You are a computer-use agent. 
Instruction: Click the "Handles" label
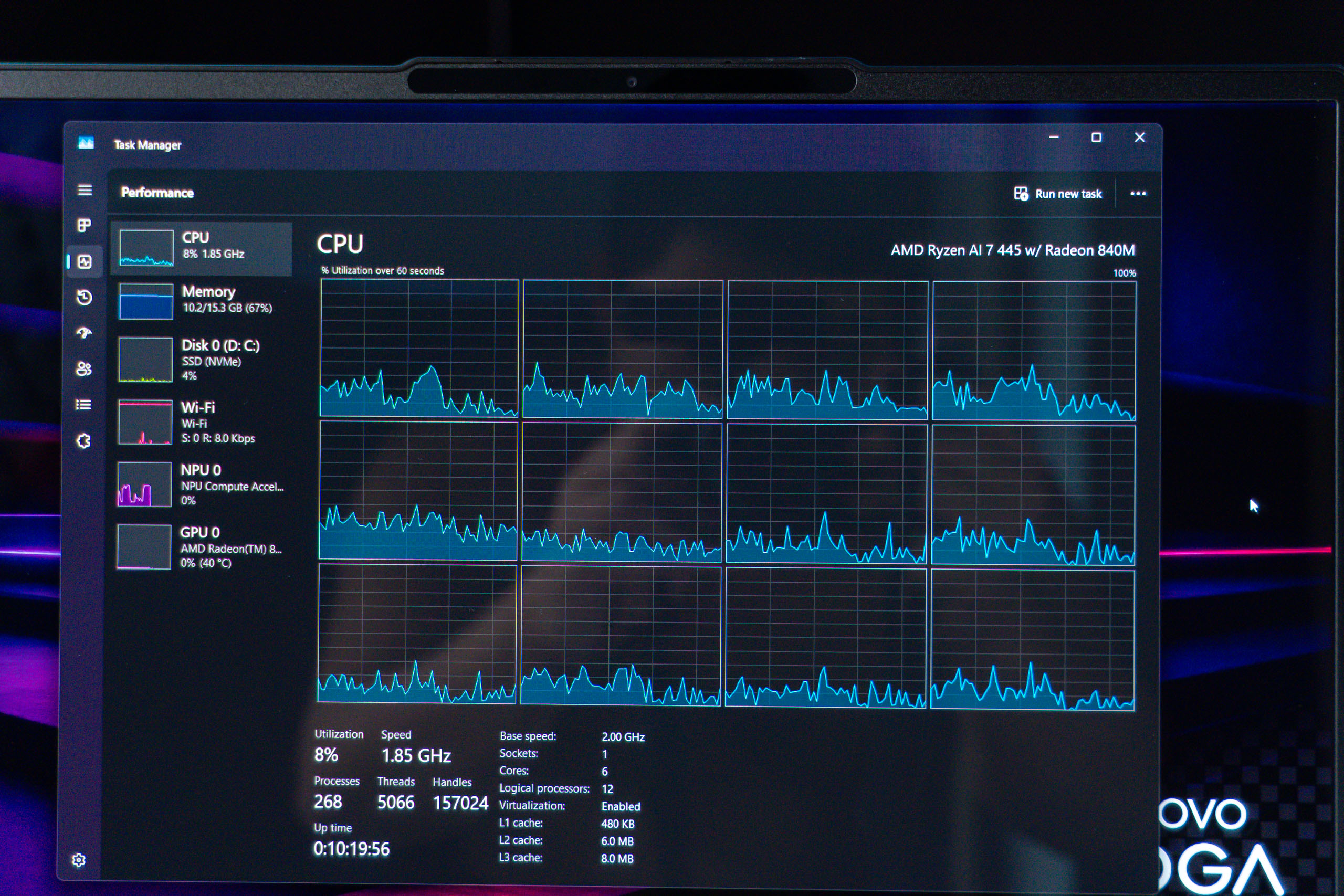coord(452,782)
